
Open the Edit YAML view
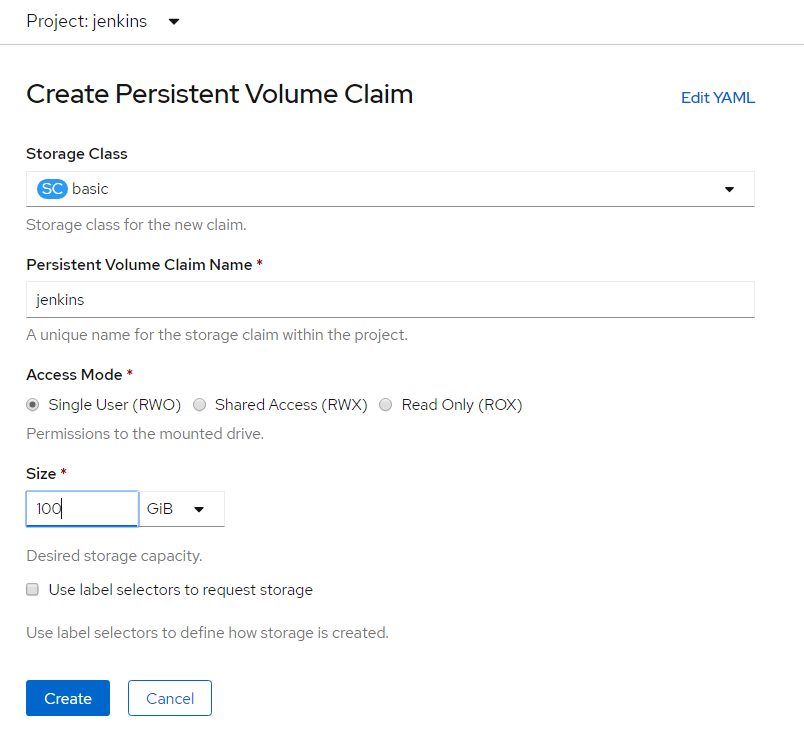point(717,98)
